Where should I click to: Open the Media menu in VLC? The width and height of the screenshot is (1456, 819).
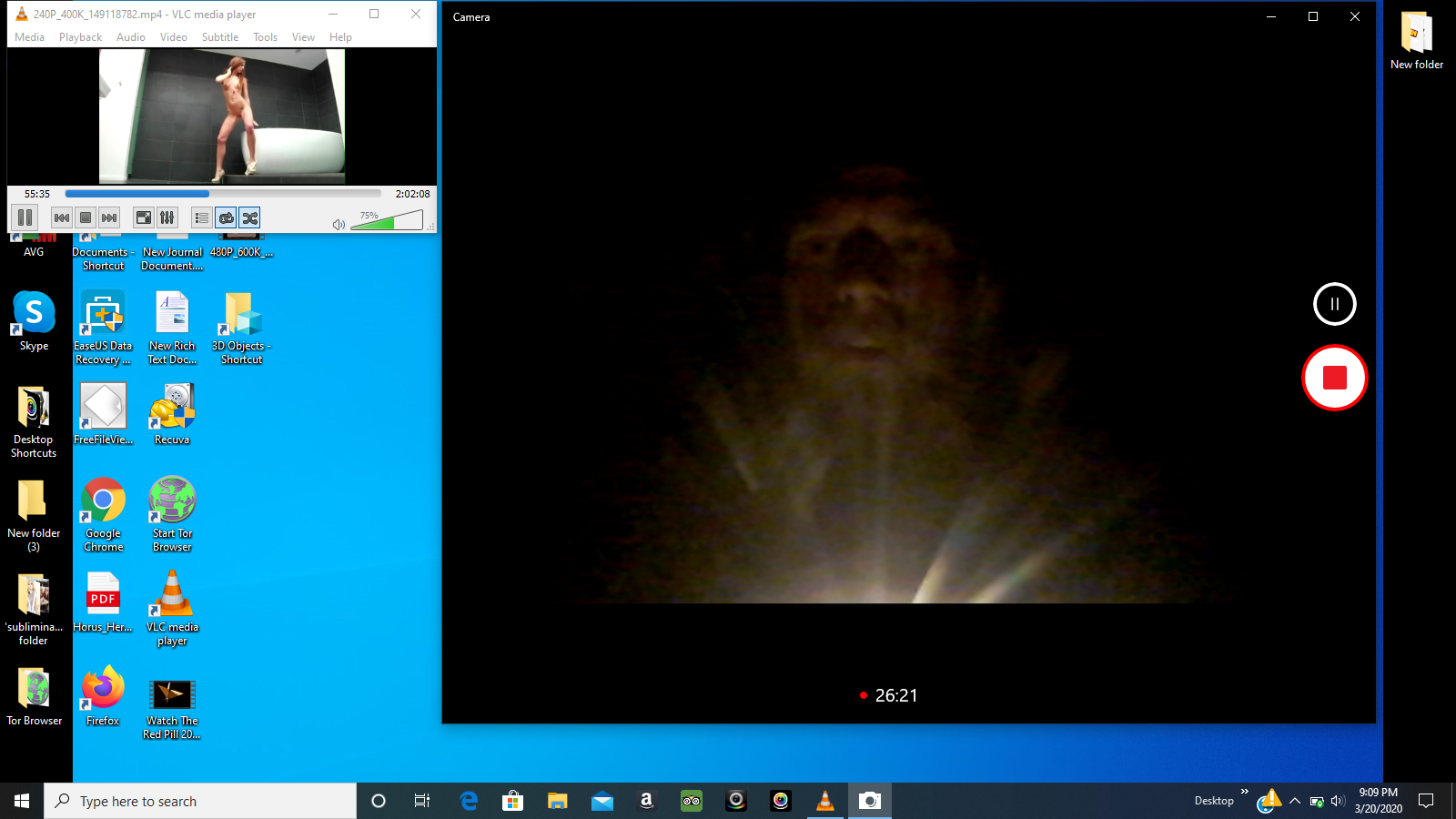coord(29,37)
